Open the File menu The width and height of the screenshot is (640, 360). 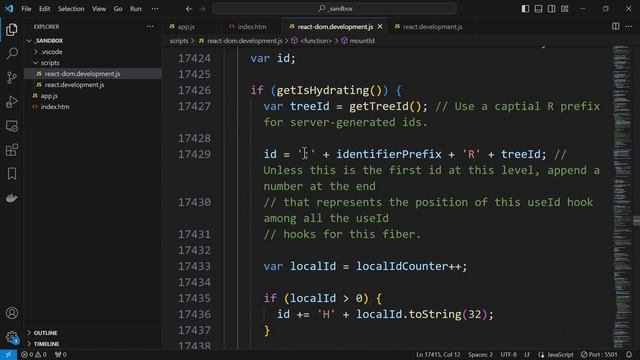point(26,9)
